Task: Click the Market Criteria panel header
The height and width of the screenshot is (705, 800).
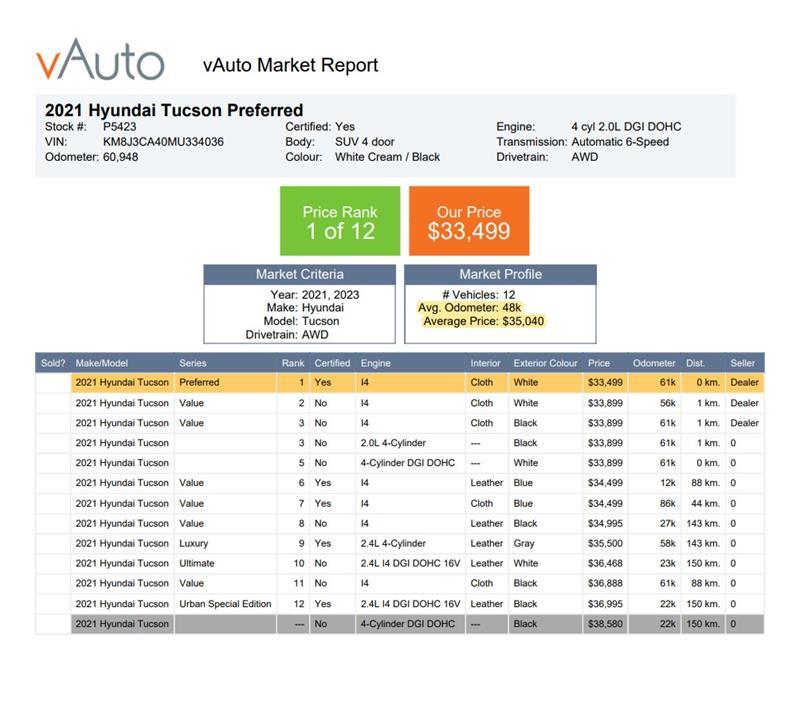Action: pos(299,274)
